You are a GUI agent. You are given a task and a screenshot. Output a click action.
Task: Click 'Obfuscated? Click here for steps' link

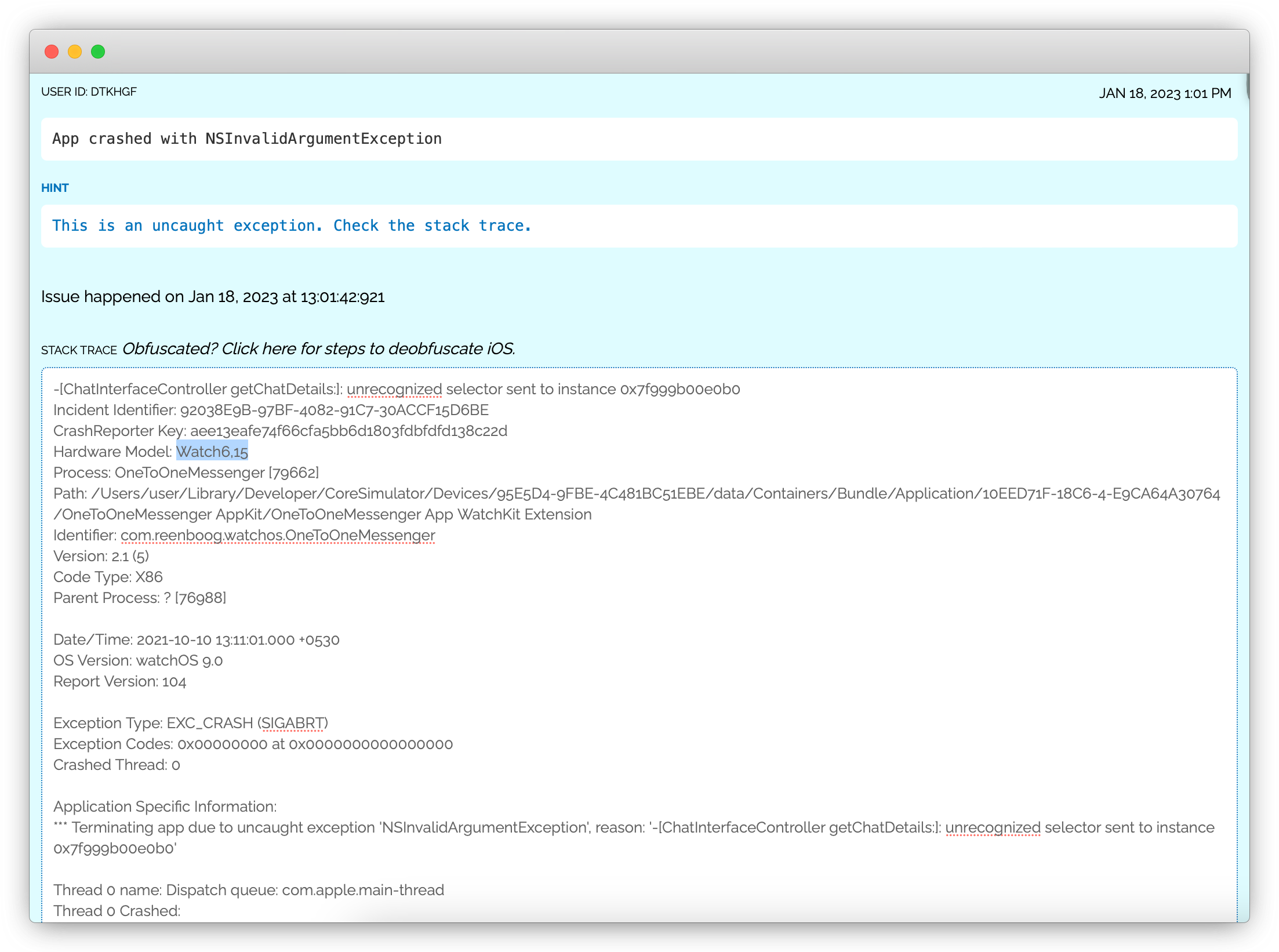[319, 349]
